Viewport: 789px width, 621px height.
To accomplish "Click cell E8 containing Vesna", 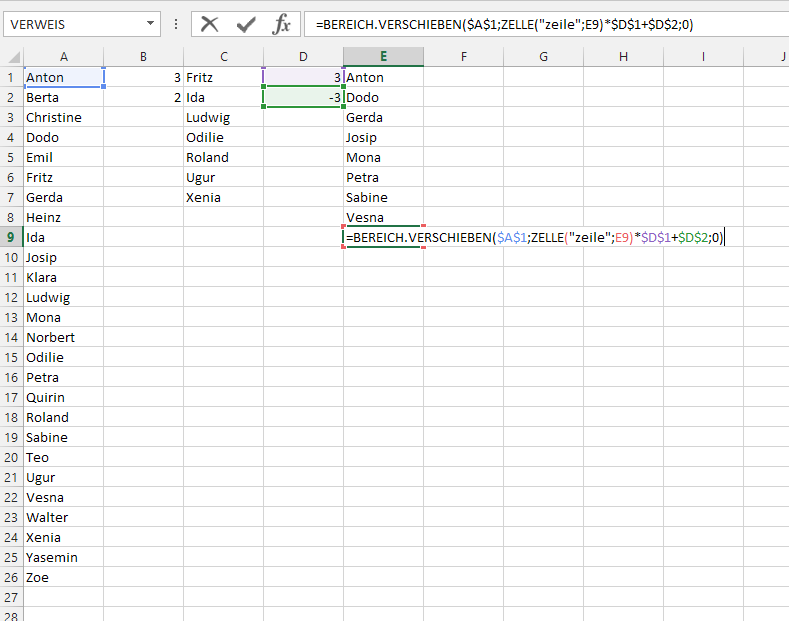I will click(x=383, y=217).
